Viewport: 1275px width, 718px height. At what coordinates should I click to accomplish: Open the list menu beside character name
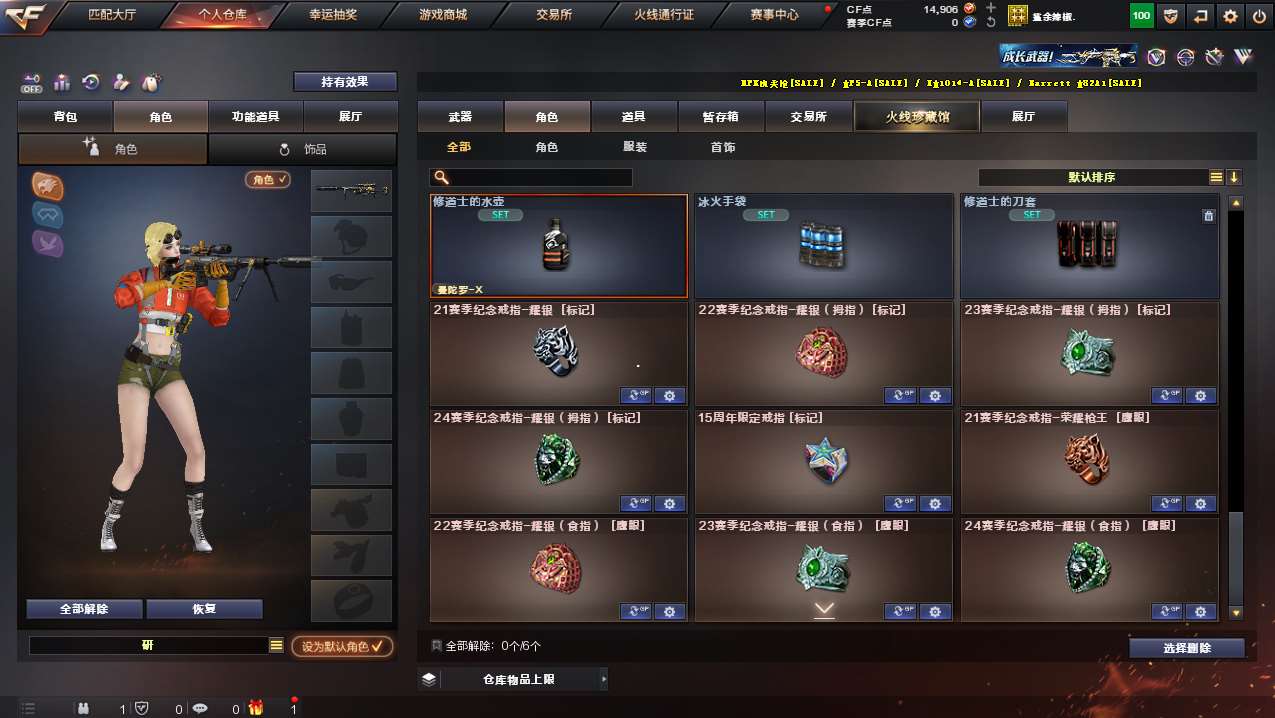point(277,646)
